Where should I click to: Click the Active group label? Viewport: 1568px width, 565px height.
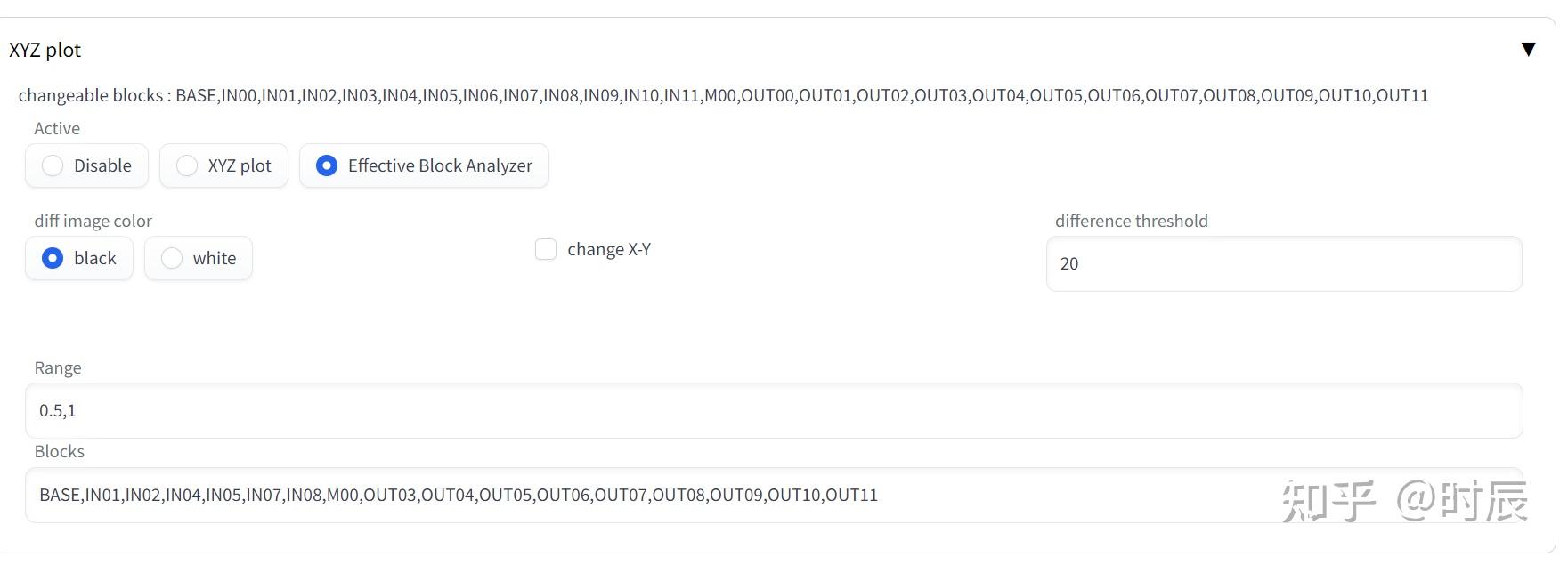(57, 129)
